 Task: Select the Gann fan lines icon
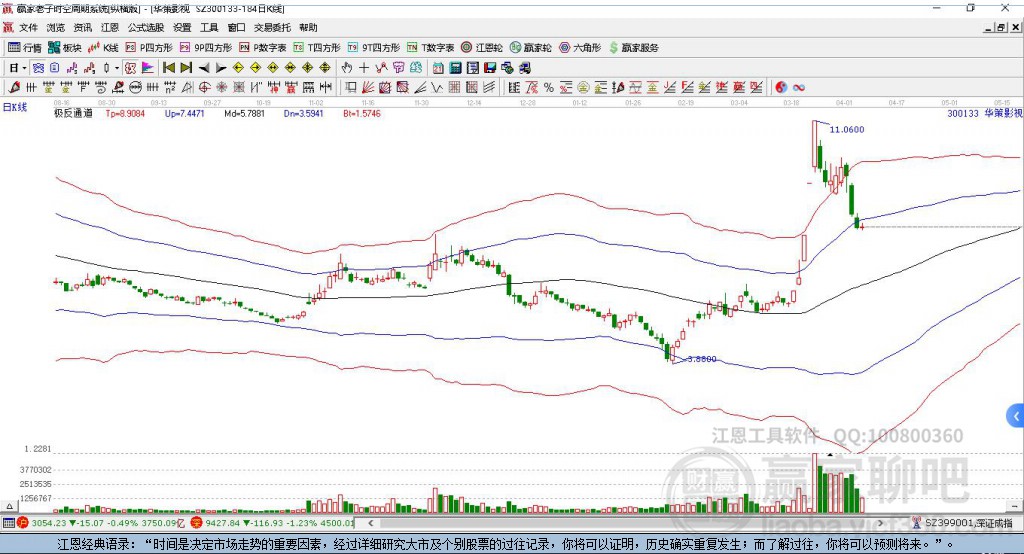[368, 88]
